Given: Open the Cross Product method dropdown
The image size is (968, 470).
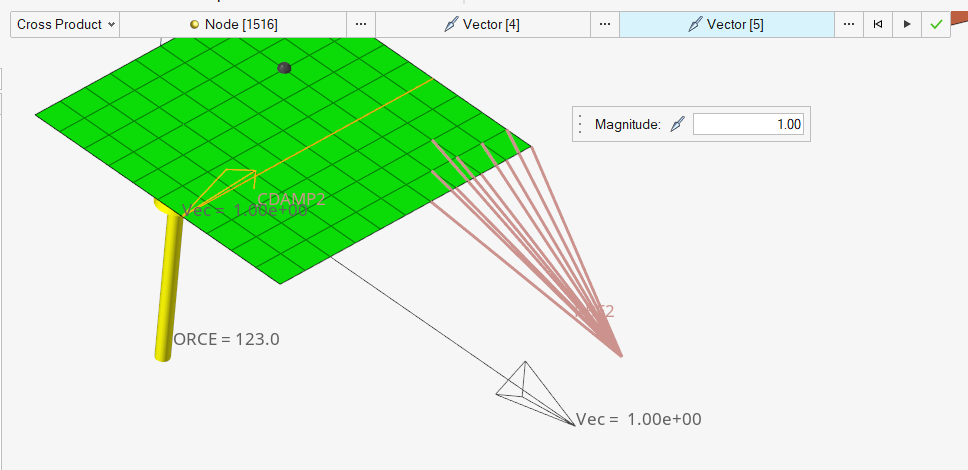Looking at the screenshot, I should 65,24.
